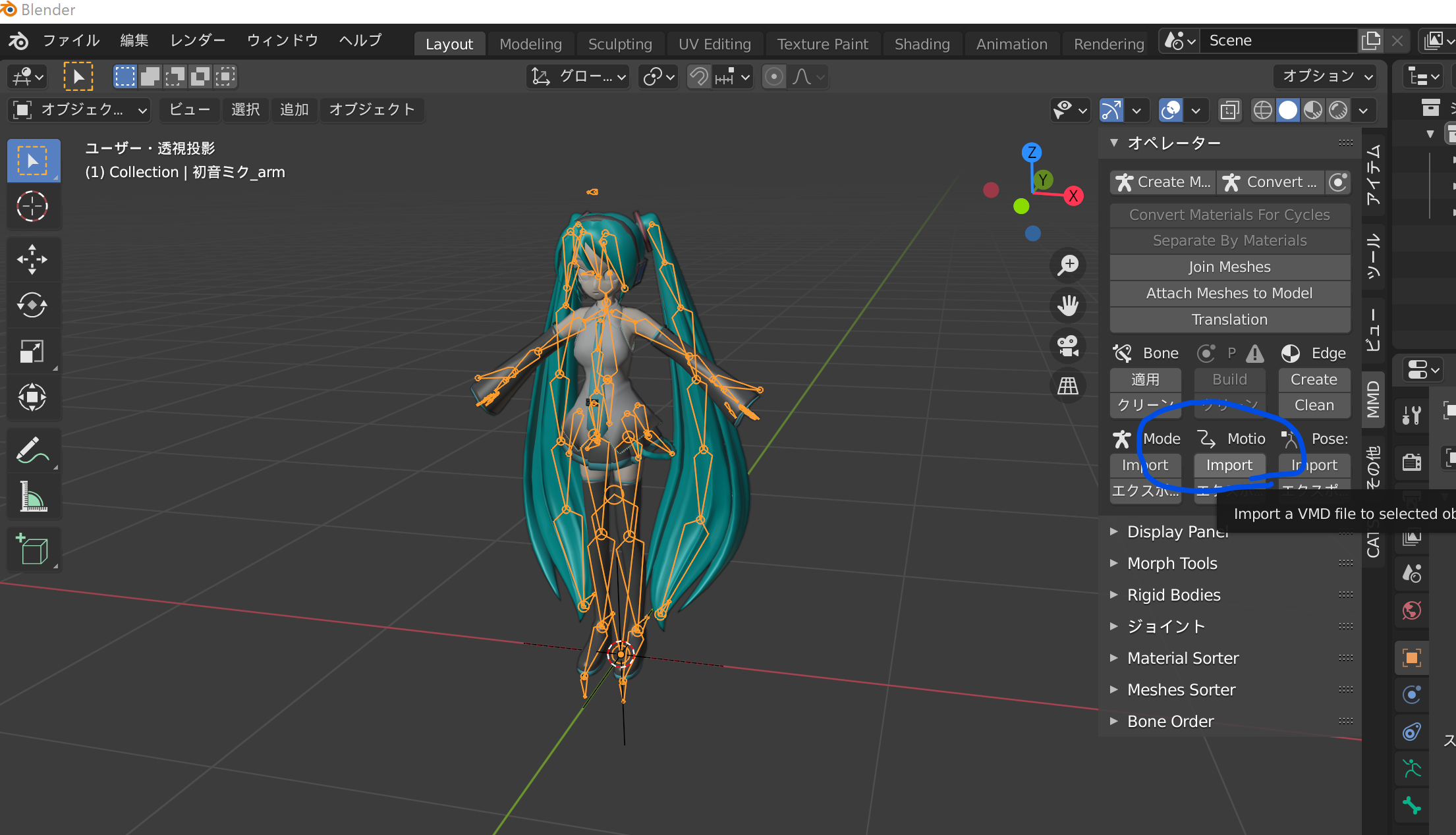Screen dimensions: 1456x835
Task: Toggle show gizmo button
Action: pyautogui.click(x=1112, y=110)
